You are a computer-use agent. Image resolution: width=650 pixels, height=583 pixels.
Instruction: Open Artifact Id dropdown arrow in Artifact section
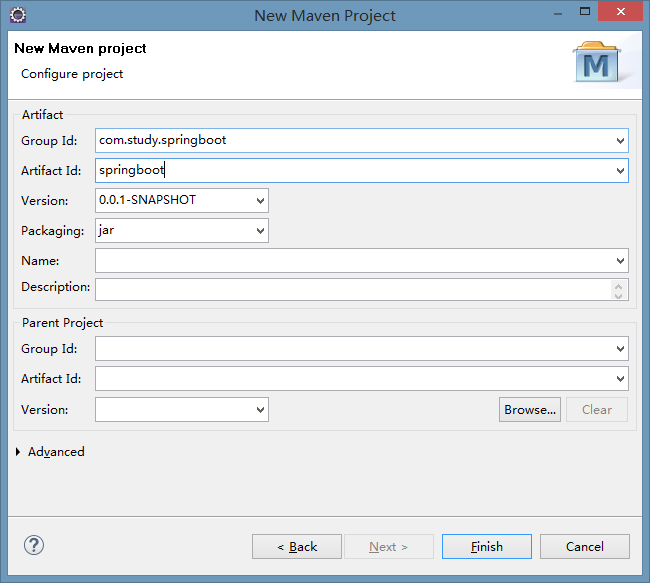(620, 170)
